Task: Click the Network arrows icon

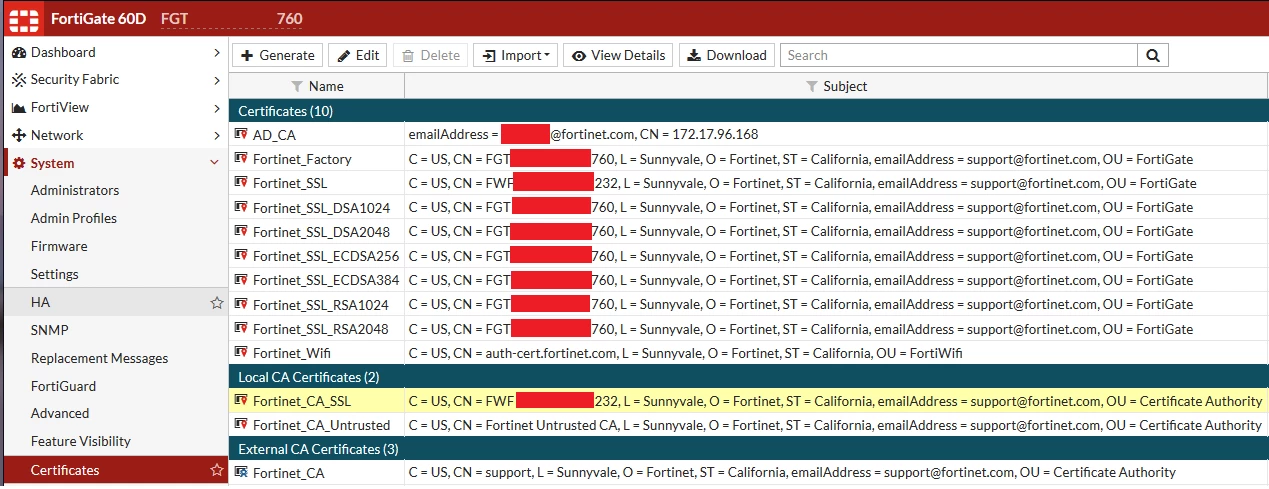Action: [x=19, y=135]
